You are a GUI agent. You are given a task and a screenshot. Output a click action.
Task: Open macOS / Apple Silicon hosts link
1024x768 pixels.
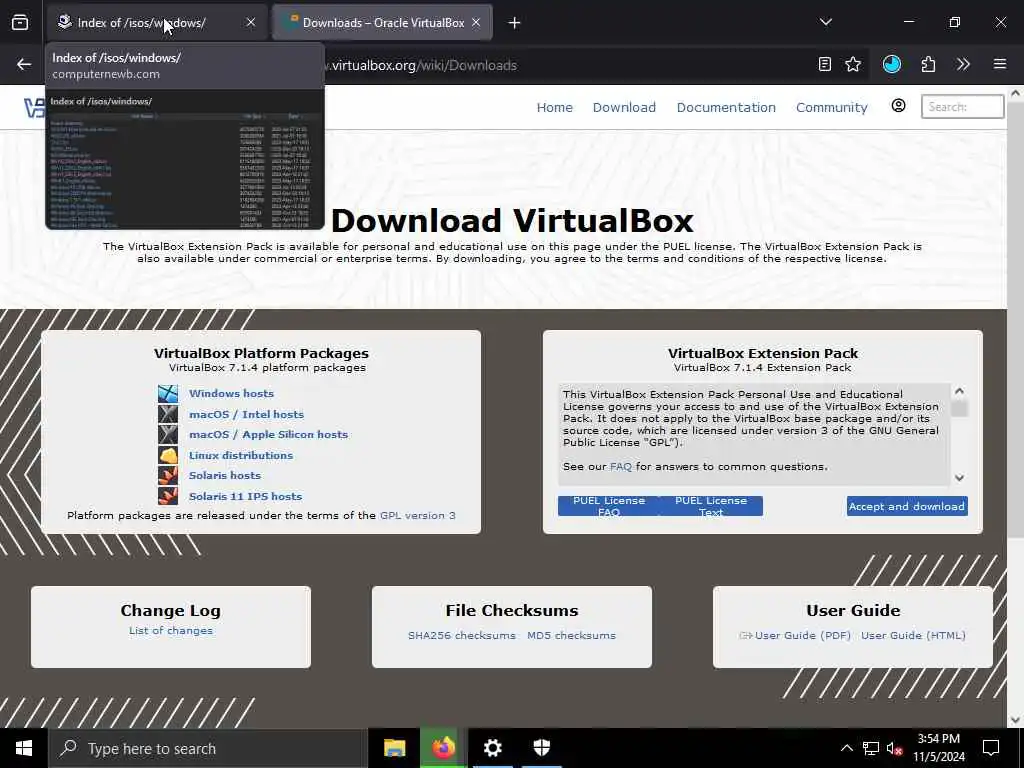tap(268, 434)
